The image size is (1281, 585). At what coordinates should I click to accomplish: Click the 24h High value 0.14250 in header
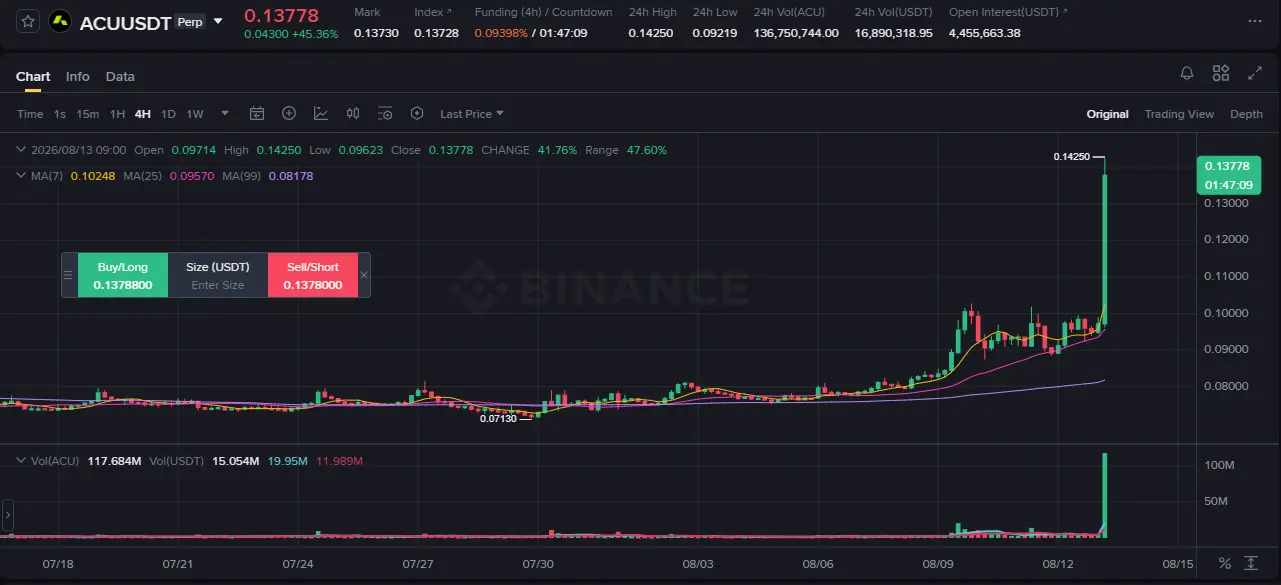tap(651, 33)
